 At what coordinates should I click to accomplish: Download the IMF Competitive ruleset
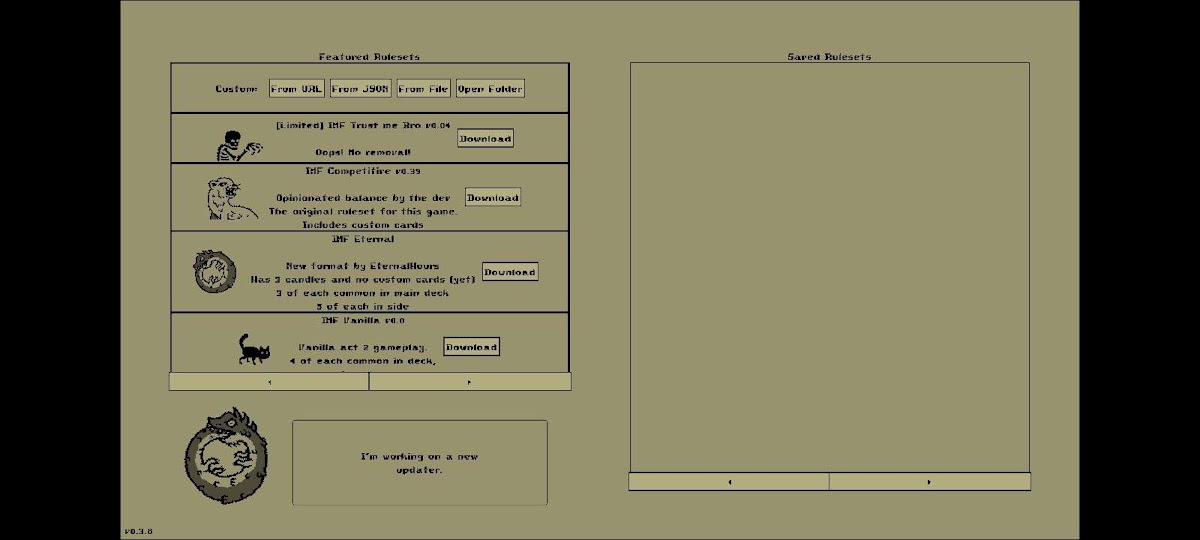(493, 197)
